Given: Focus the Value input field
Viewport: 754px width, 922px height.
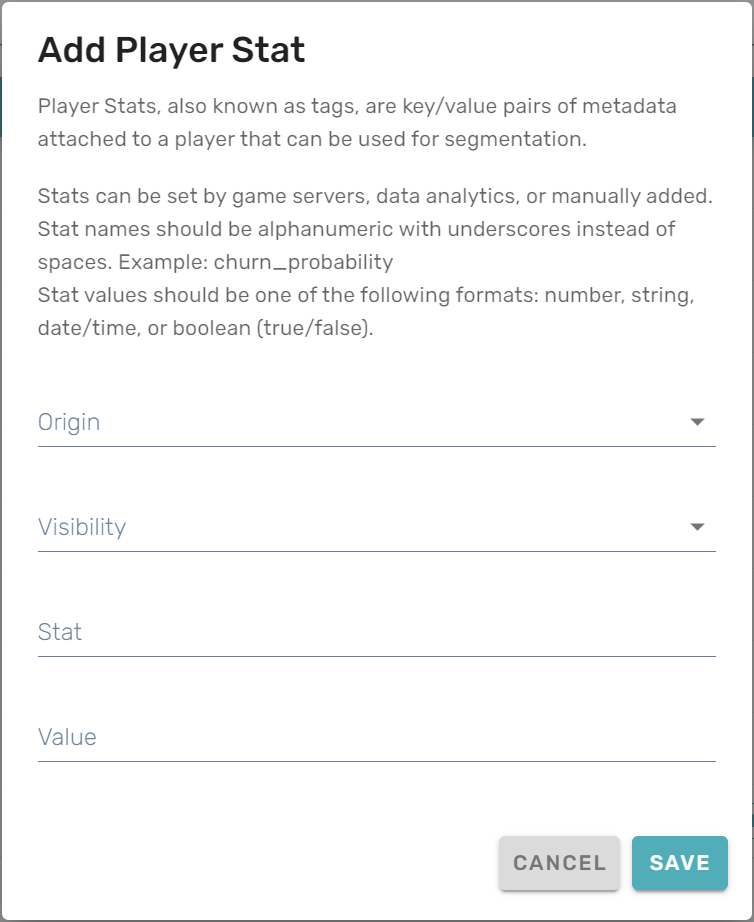Looking at the screenshot, I should (x=376, y=737).
